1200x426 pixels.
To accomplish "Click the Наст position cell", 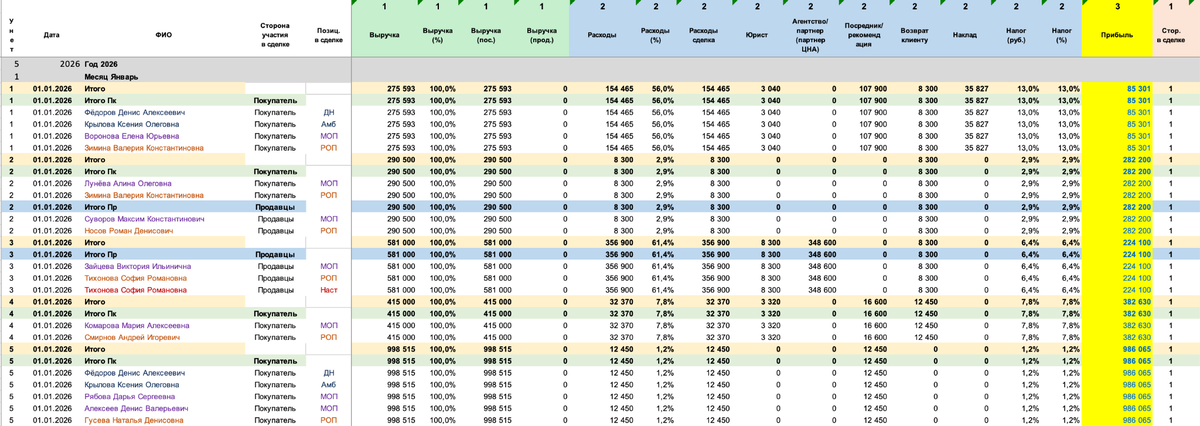I will 329,290.
